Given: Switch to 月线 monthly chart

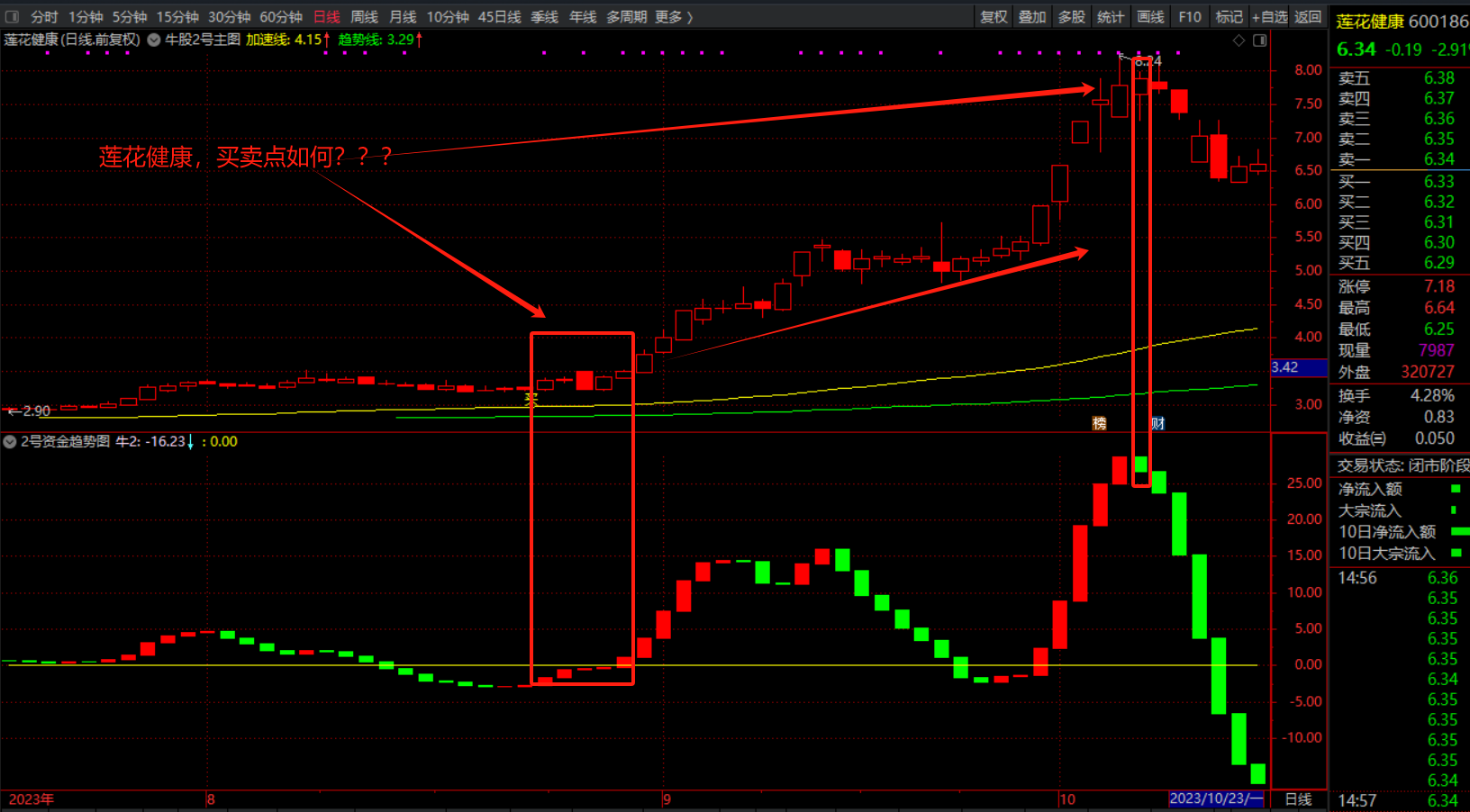Looking at the screenshot, I should point(403,16).
